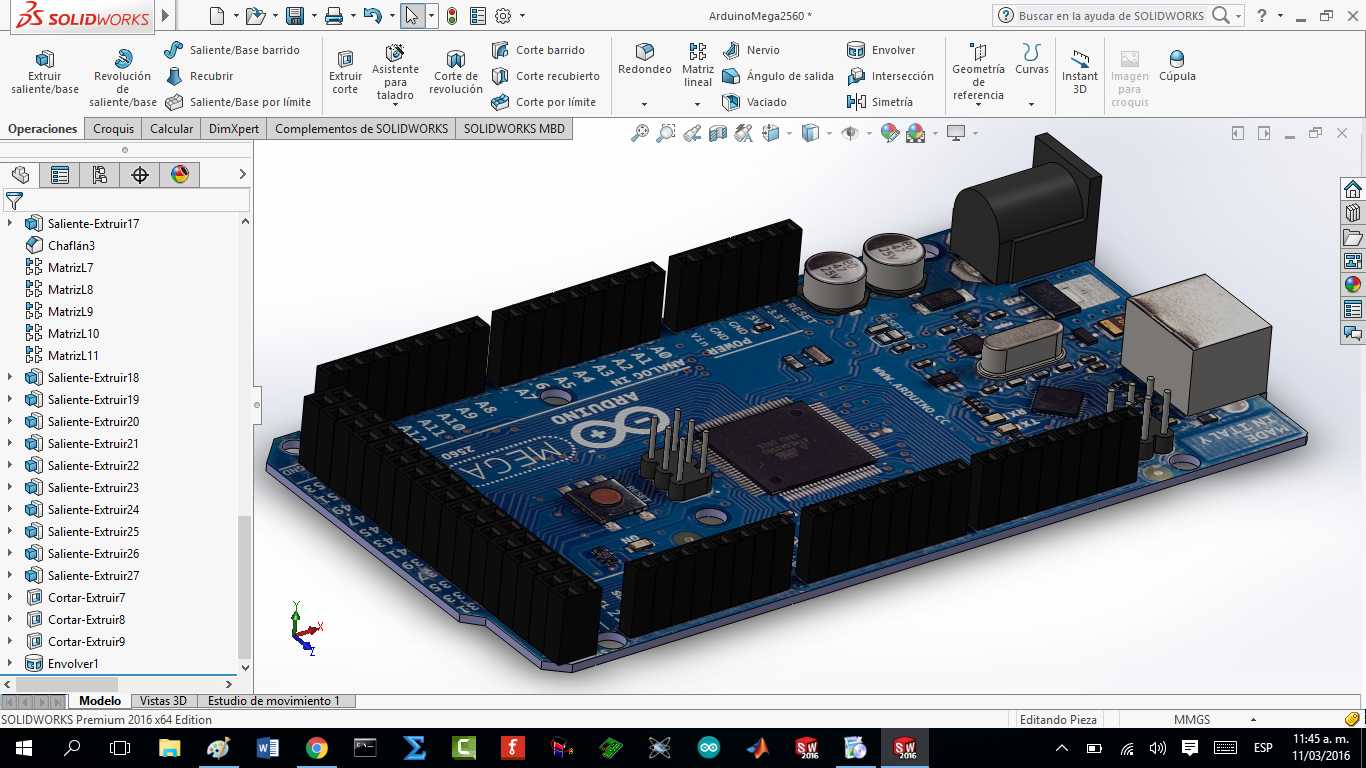Zoom to fit view icon
1366x768 pixels.
(x=640, y=133)
